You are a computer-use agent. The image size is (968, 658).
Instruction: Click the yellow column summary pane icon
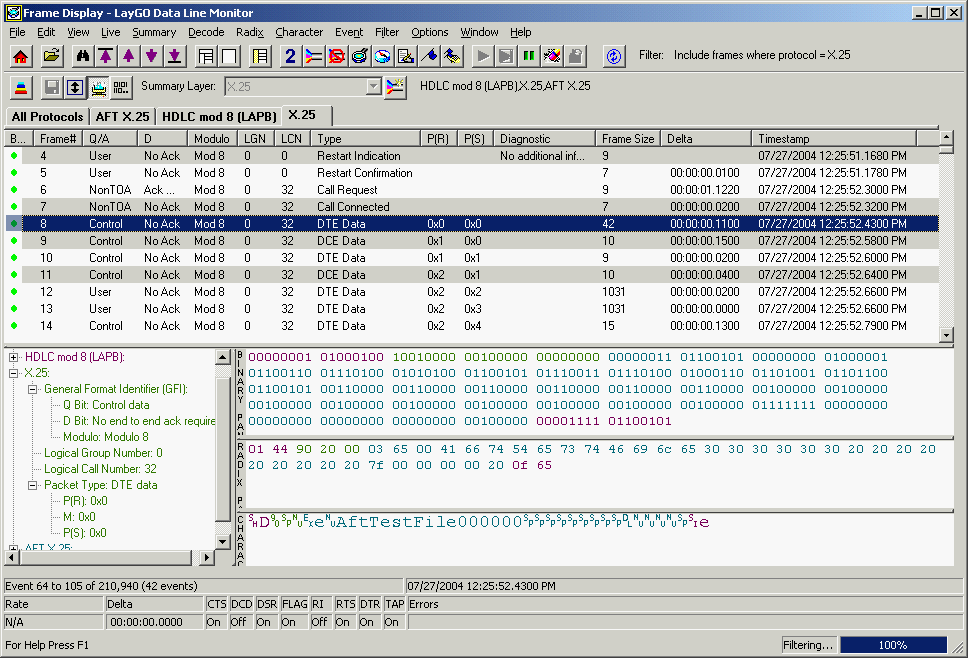point(261,56)
